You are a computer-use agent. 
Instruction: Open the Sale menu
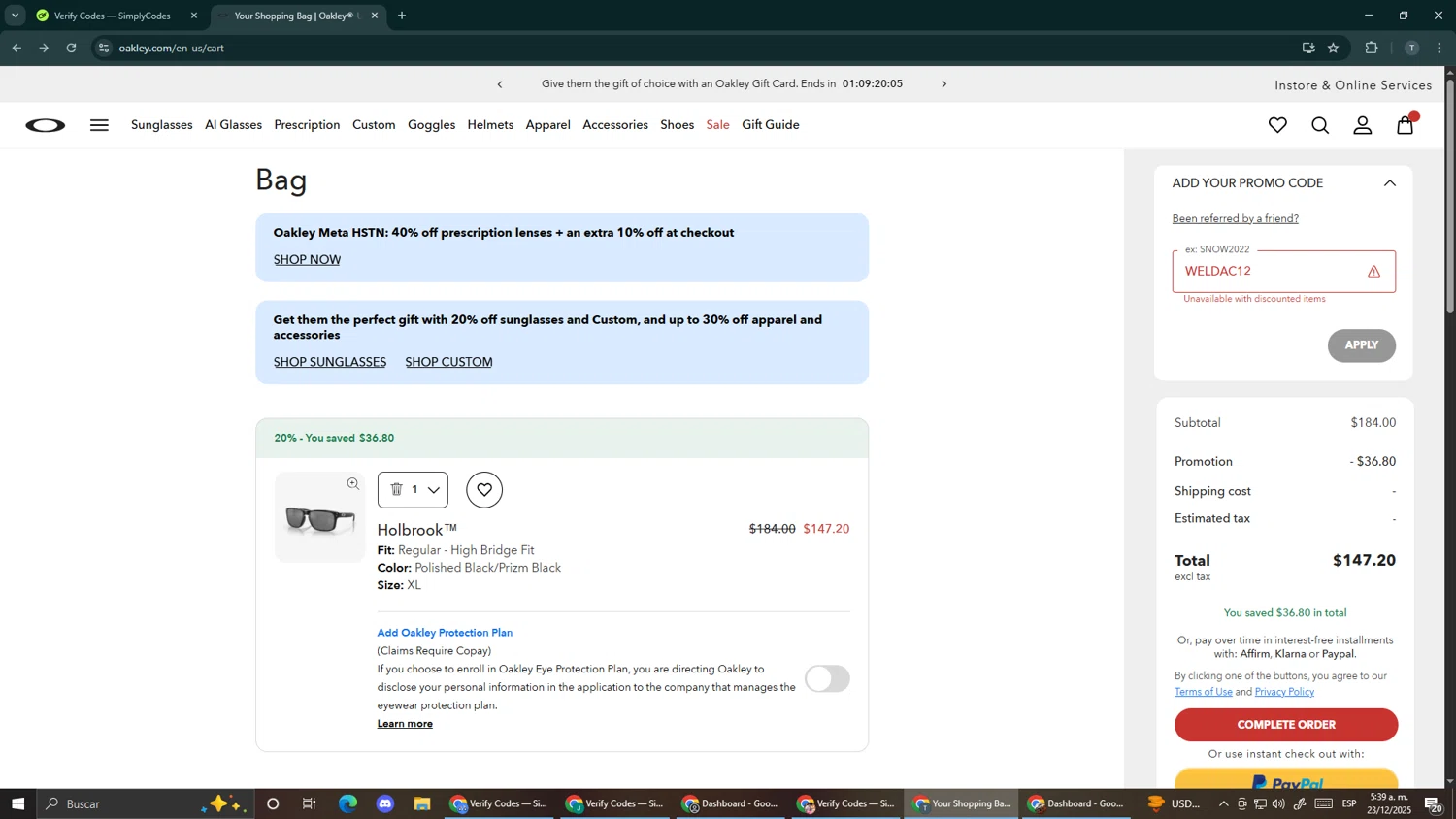coord(717,125)
